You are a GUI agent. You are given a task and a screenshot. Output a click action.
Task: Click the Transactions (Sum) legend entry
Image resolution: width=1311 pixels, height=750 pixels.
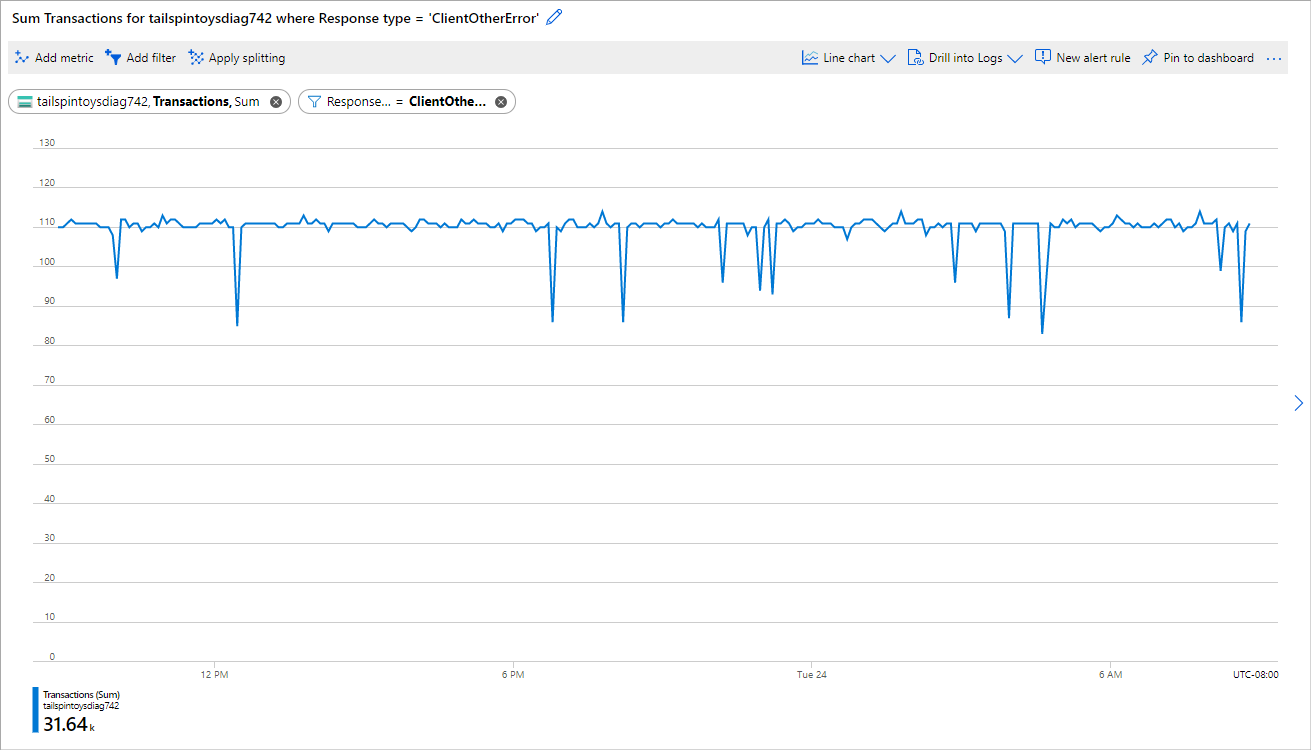click(x=81, y=694)
